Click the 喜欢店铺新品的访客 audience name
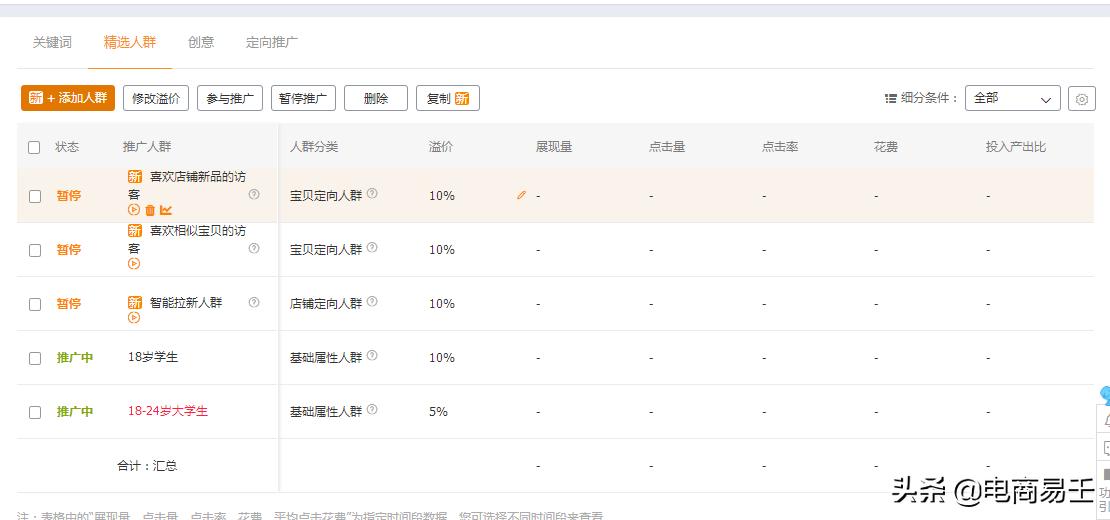This screenshot has width=1110, height=520. click(x=187, y=185)
